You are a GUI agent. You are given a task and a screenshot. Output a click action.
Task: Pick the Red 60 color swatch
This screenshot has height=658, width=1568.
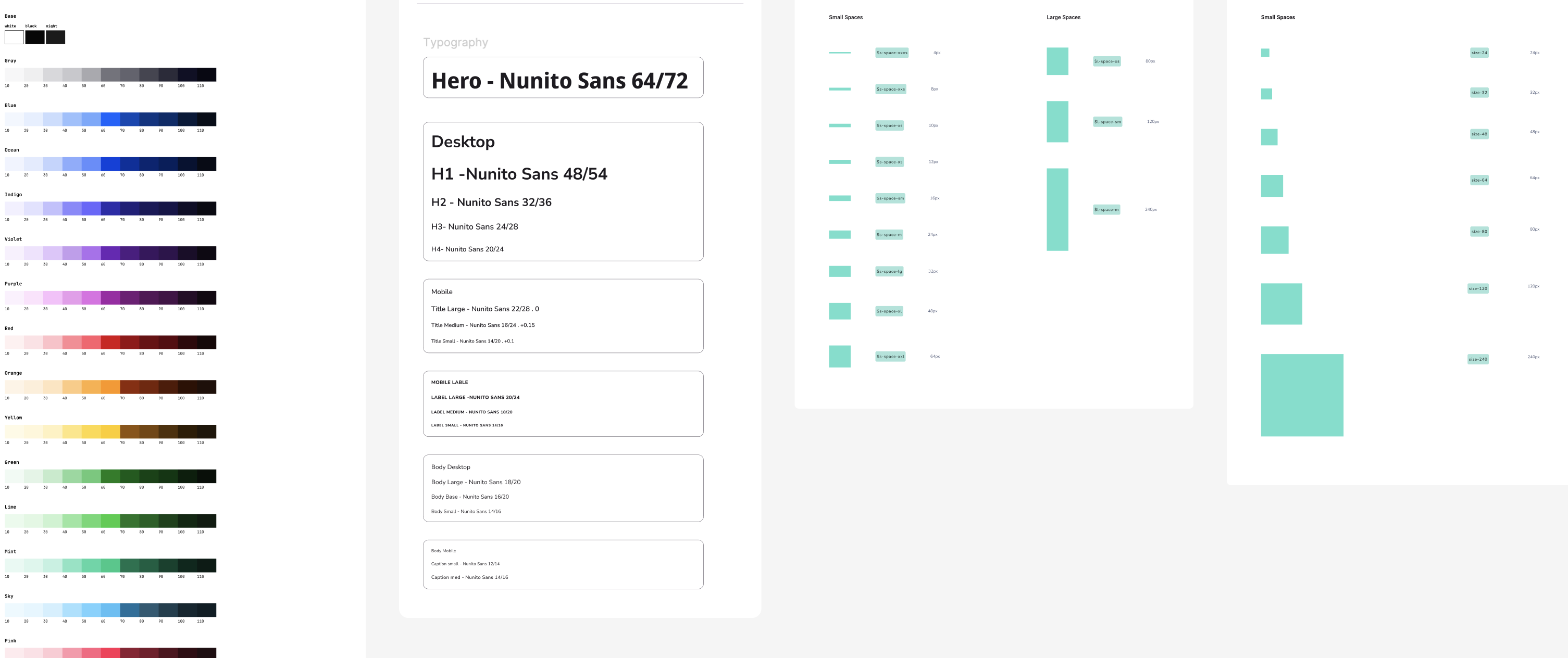click(110, 343)
